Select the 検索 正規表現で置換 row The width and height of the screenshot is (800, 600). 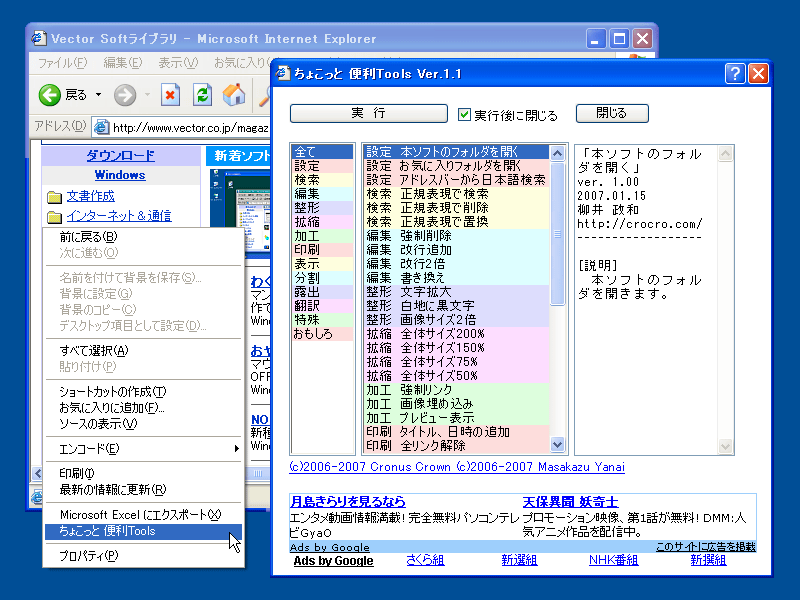pyautogui.click(x=457, y=222)
